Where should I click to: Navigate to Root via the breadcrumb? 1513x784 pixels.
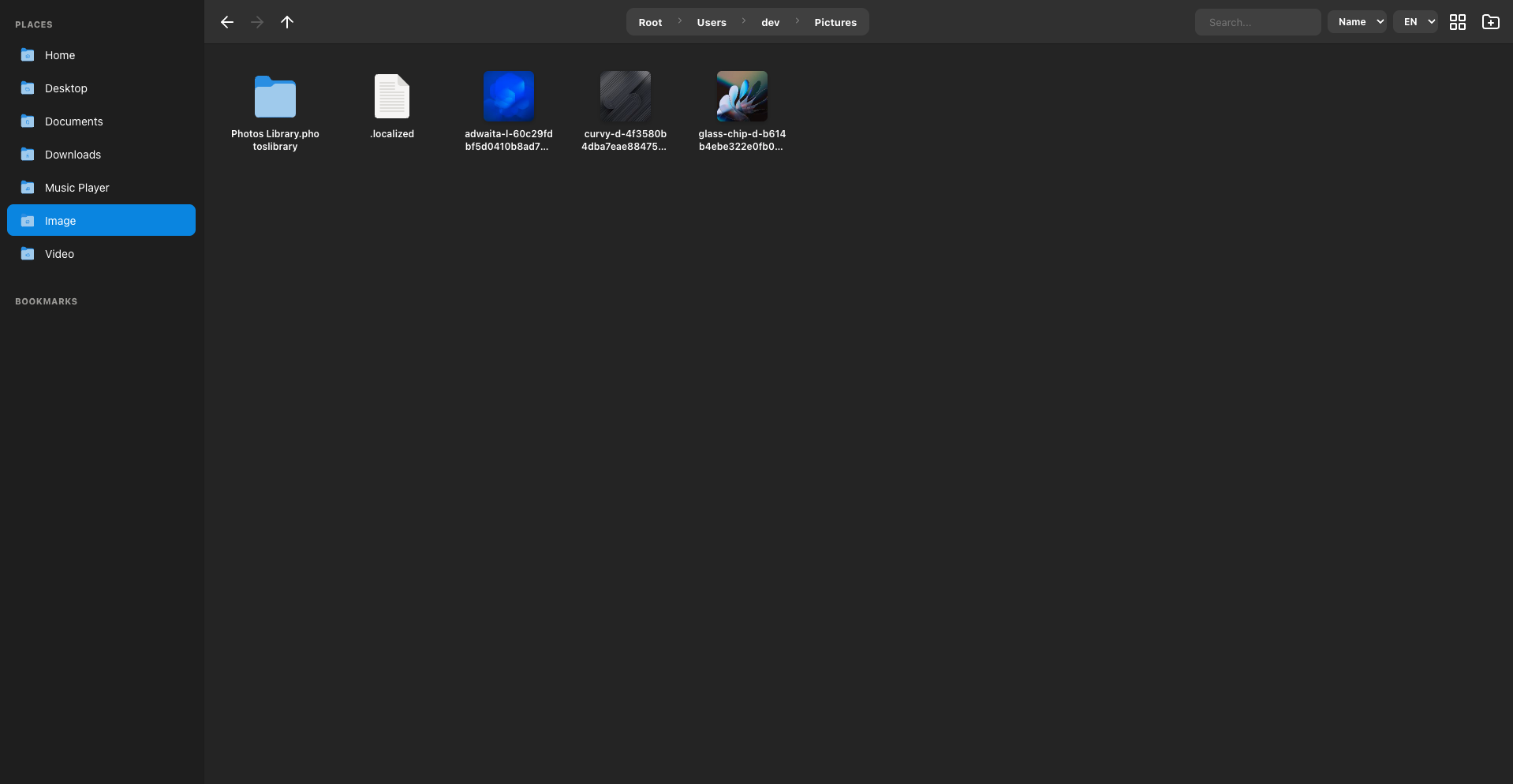(x=650, y=22)
